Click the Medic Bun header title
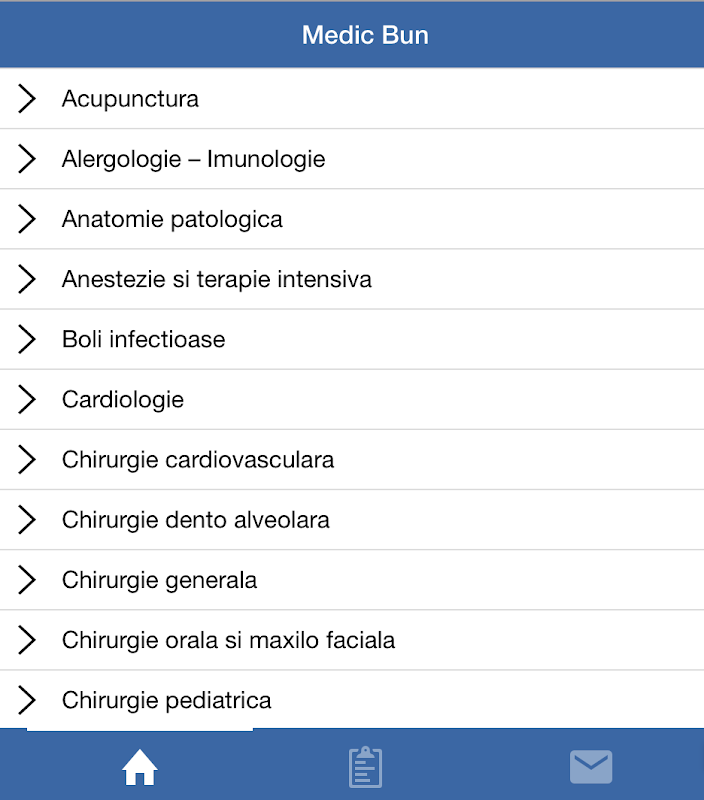The width and height of the screenshot is (704, 800). tap(365, 35)
